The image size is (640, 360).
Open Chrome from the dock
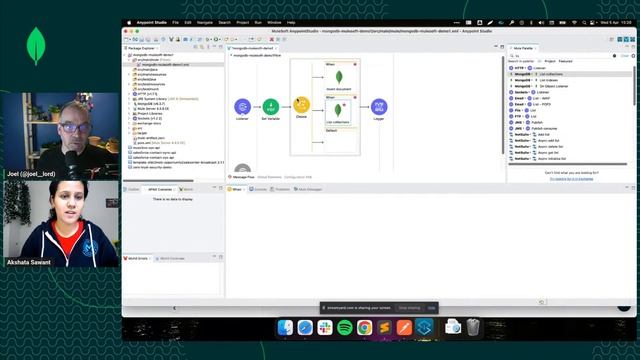click(x=364, y=327)
